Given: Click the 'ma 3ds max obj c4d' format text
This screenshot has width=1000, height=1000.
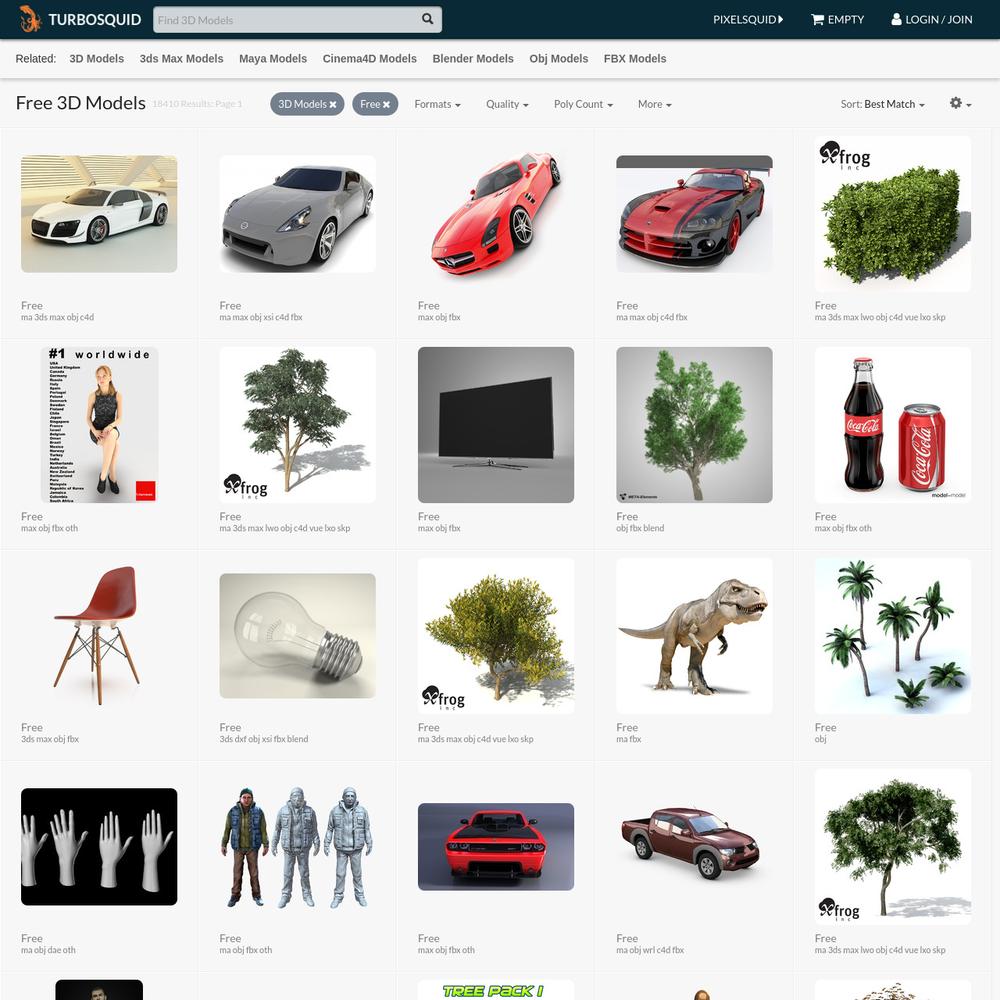Looking at the screenshot, I should 57,317.
